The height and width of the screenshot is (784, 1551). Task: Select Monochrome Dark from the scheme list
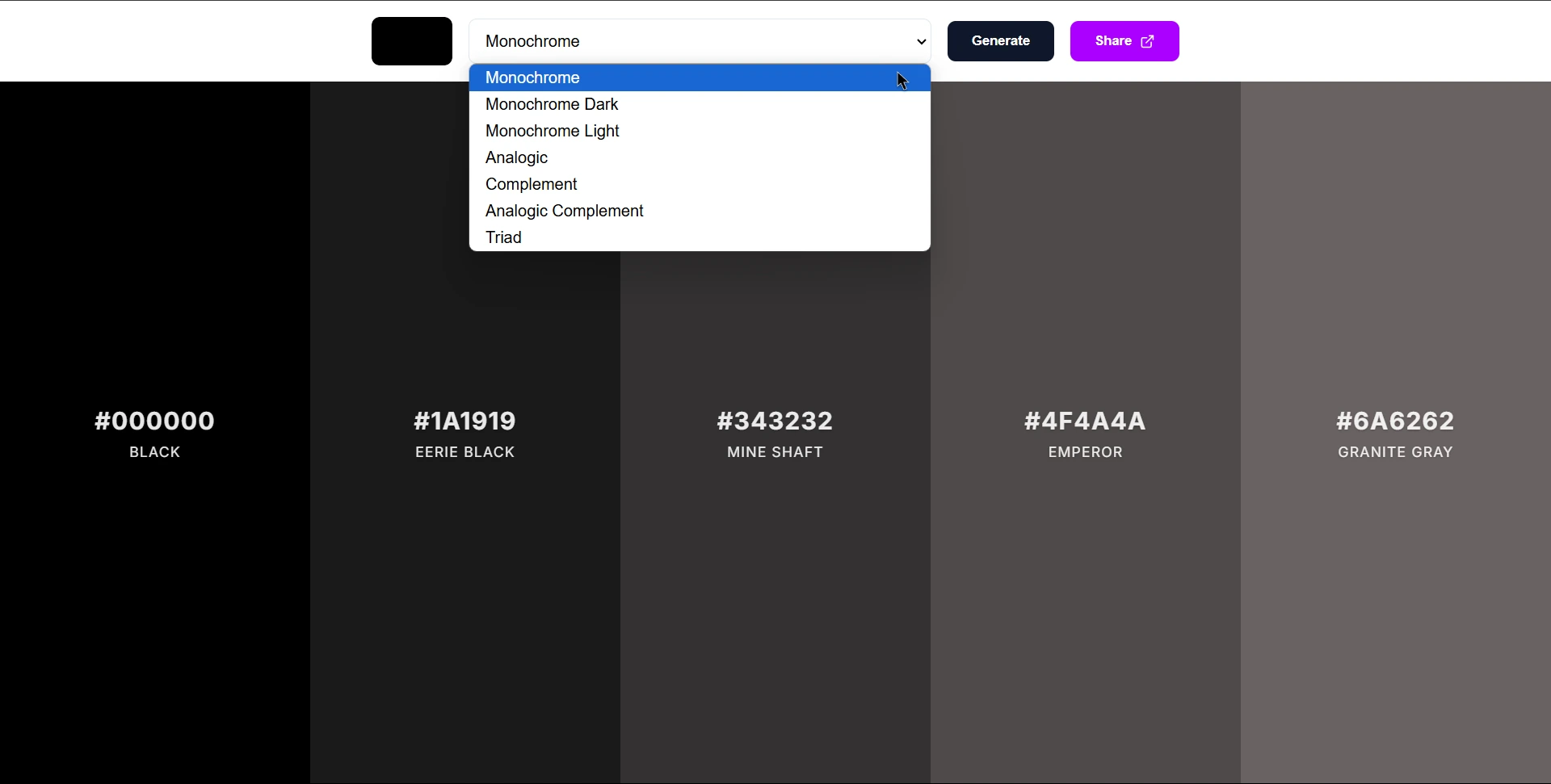tap(552, 104)
